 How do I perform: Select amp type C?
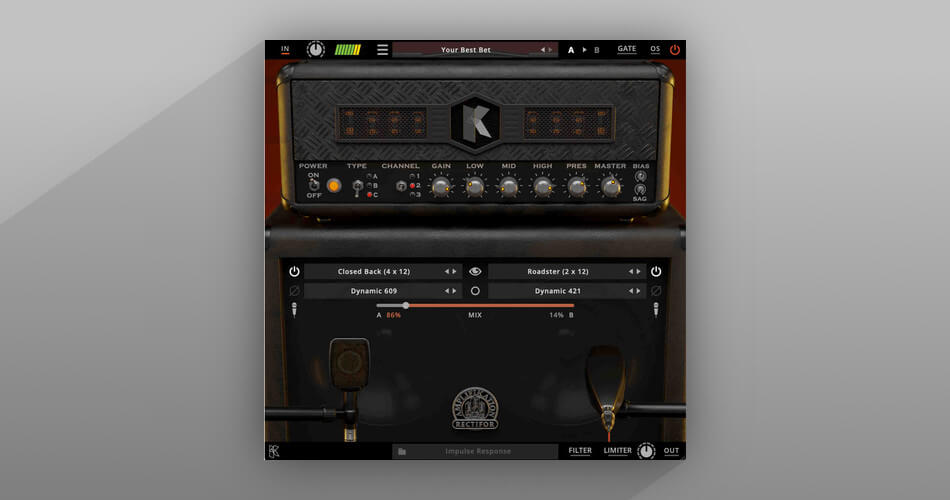pyautogui.click(x=373, y=195)
